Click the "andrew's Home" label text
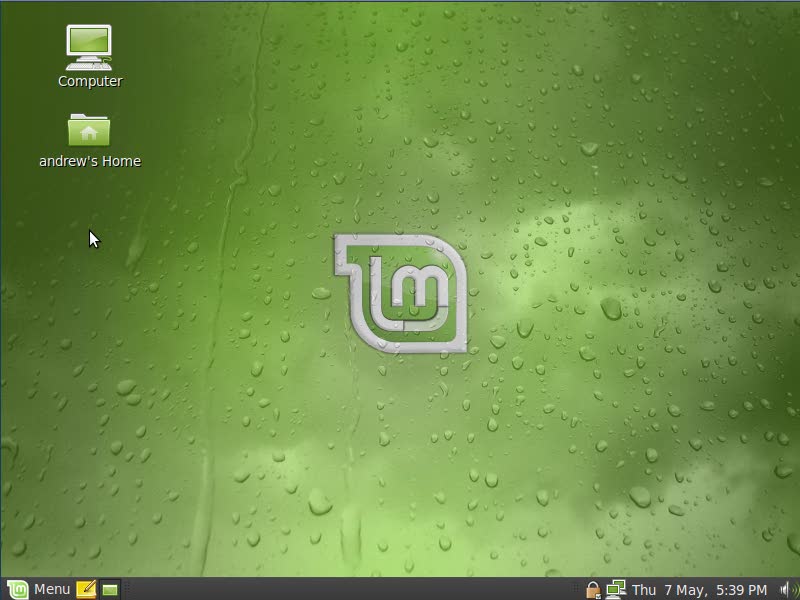The height and width of the screenshot is (600, 800). (x=90, y=161)
